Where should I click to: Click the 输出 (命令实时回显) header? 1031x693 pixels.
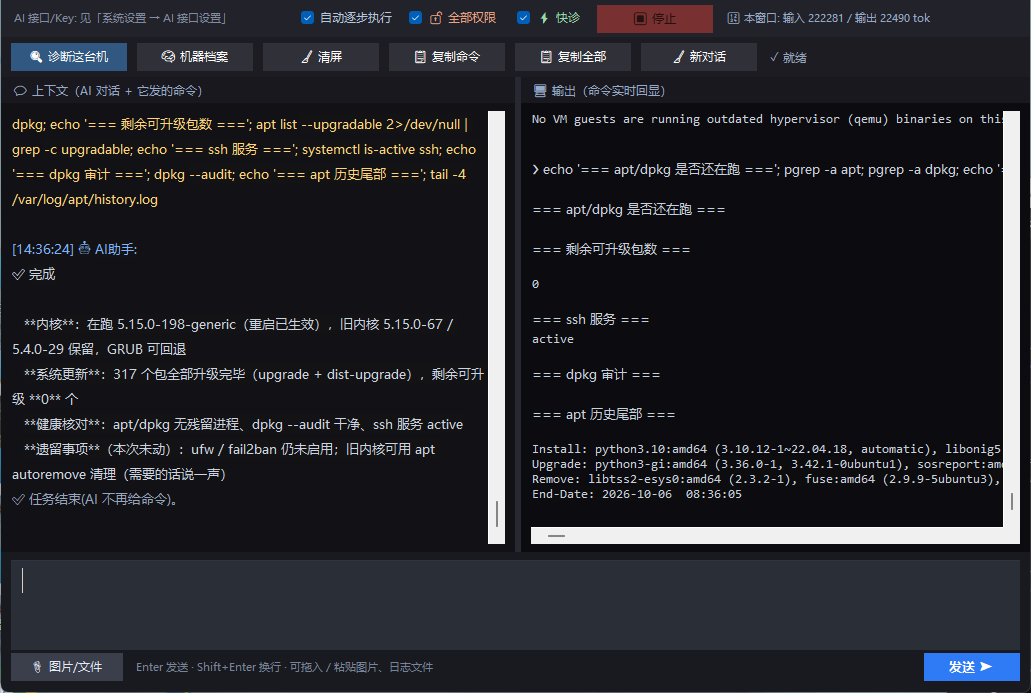click(600, 91)
